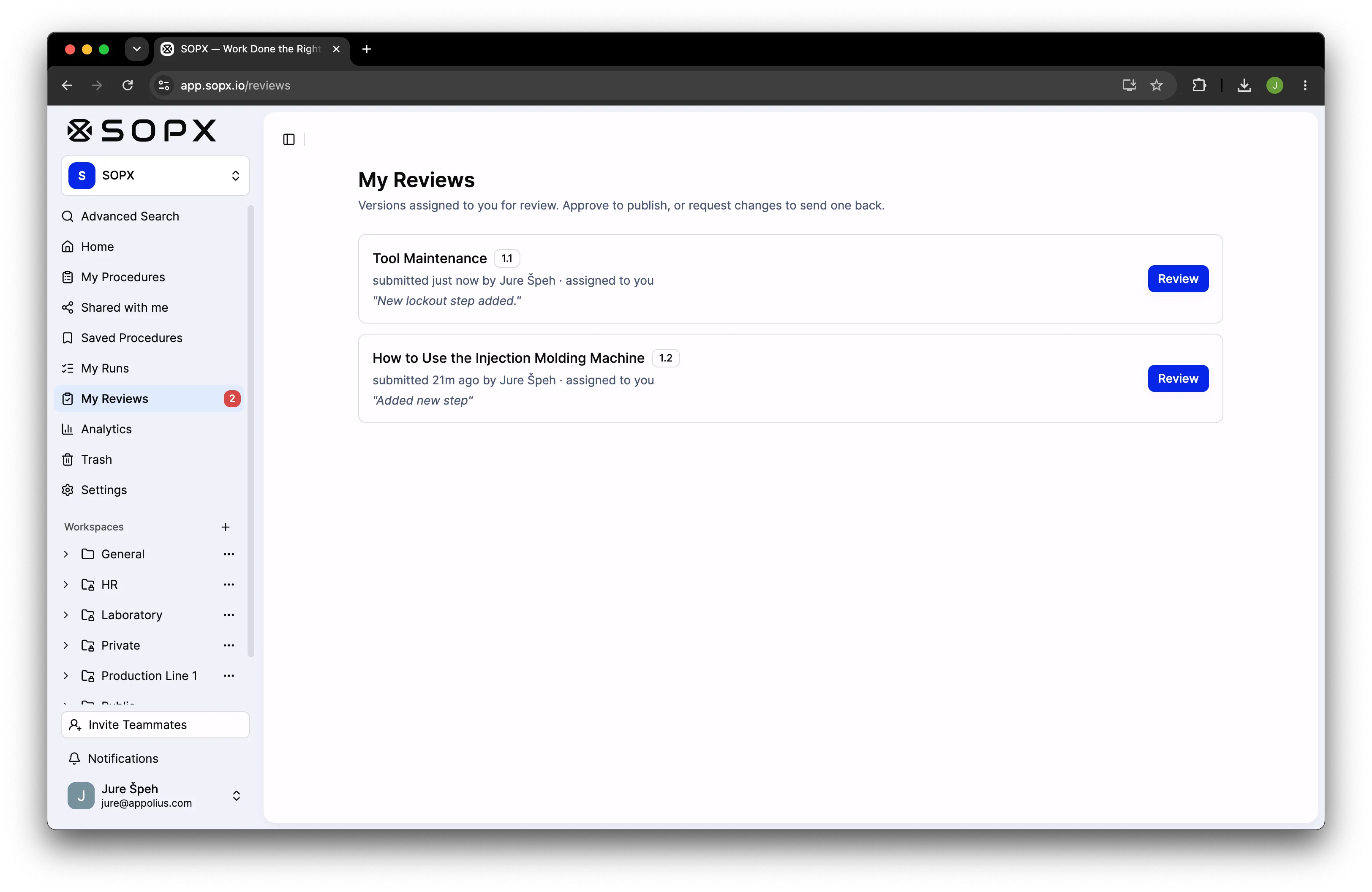This screenshot has height=892, width=1372.
Task: Expand the Private workspace chevron
Action: [x=66, y=646]
